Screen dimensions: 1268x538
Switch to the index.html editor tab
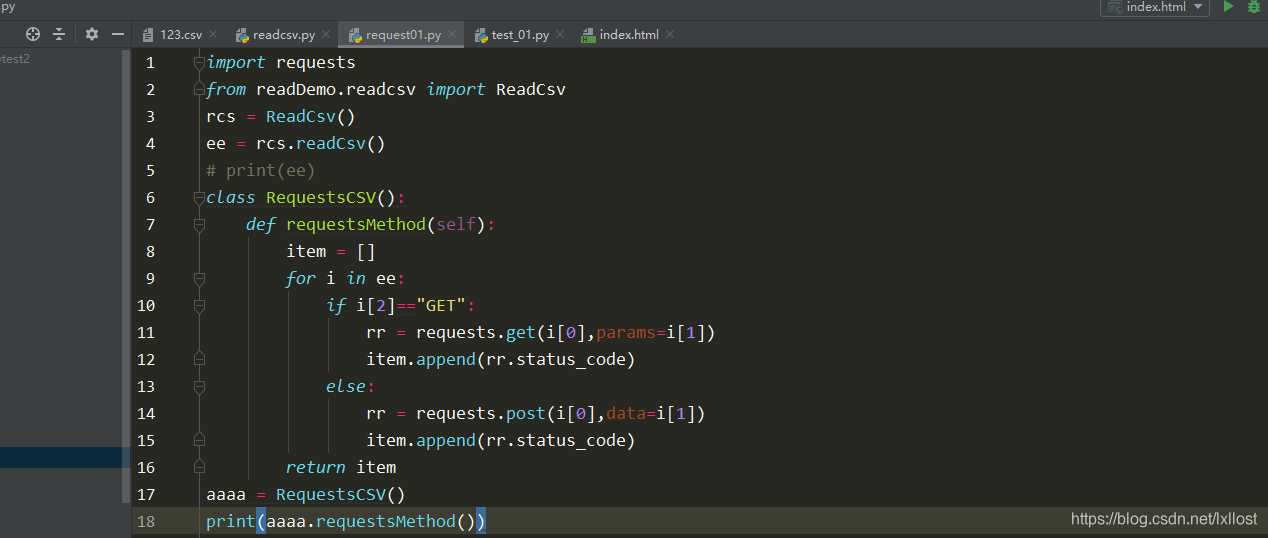pos(628,35)
